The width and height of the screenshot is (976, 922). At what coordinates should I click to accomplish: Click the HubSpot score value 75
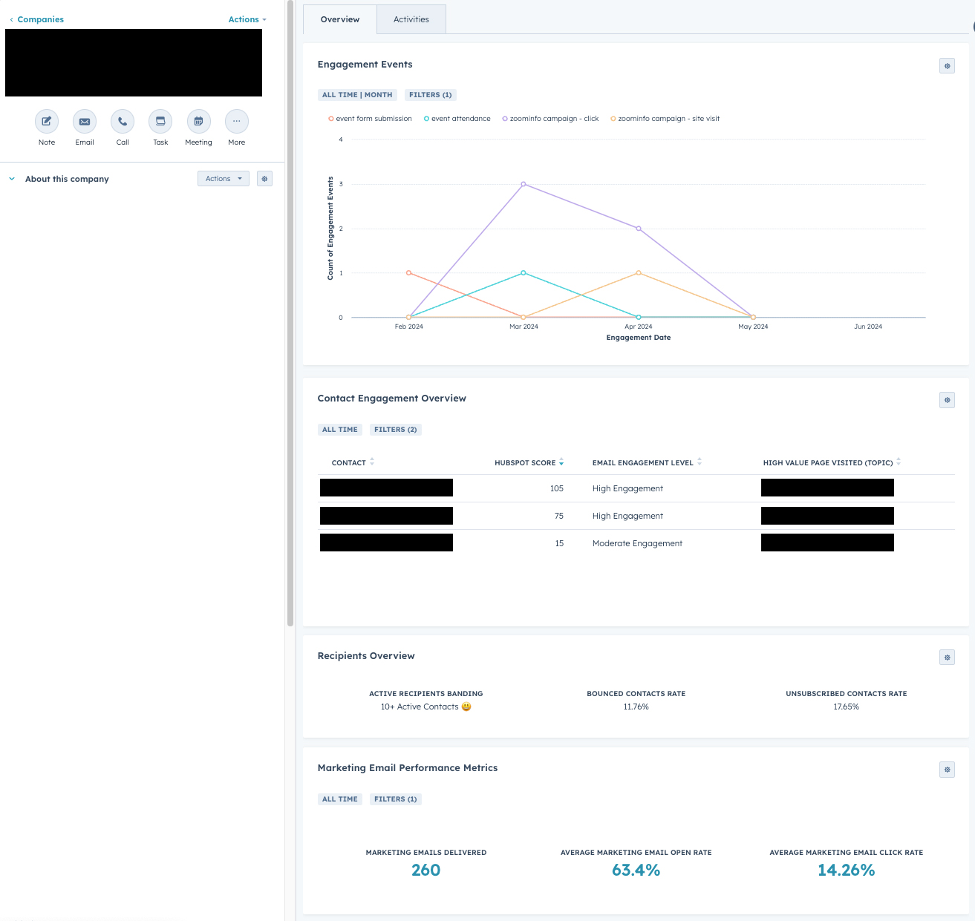tap(559, 516)
